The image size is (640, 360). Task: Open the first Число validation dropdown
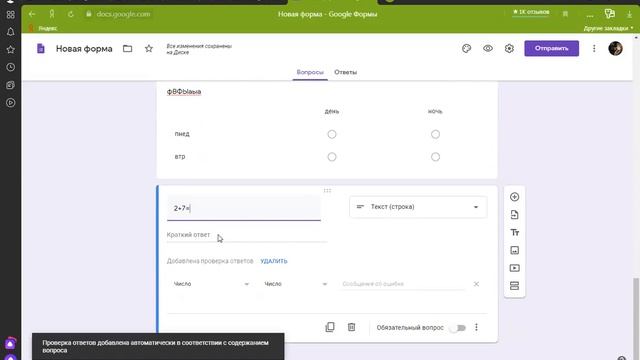pyautogui.click(x=211, y=284)
